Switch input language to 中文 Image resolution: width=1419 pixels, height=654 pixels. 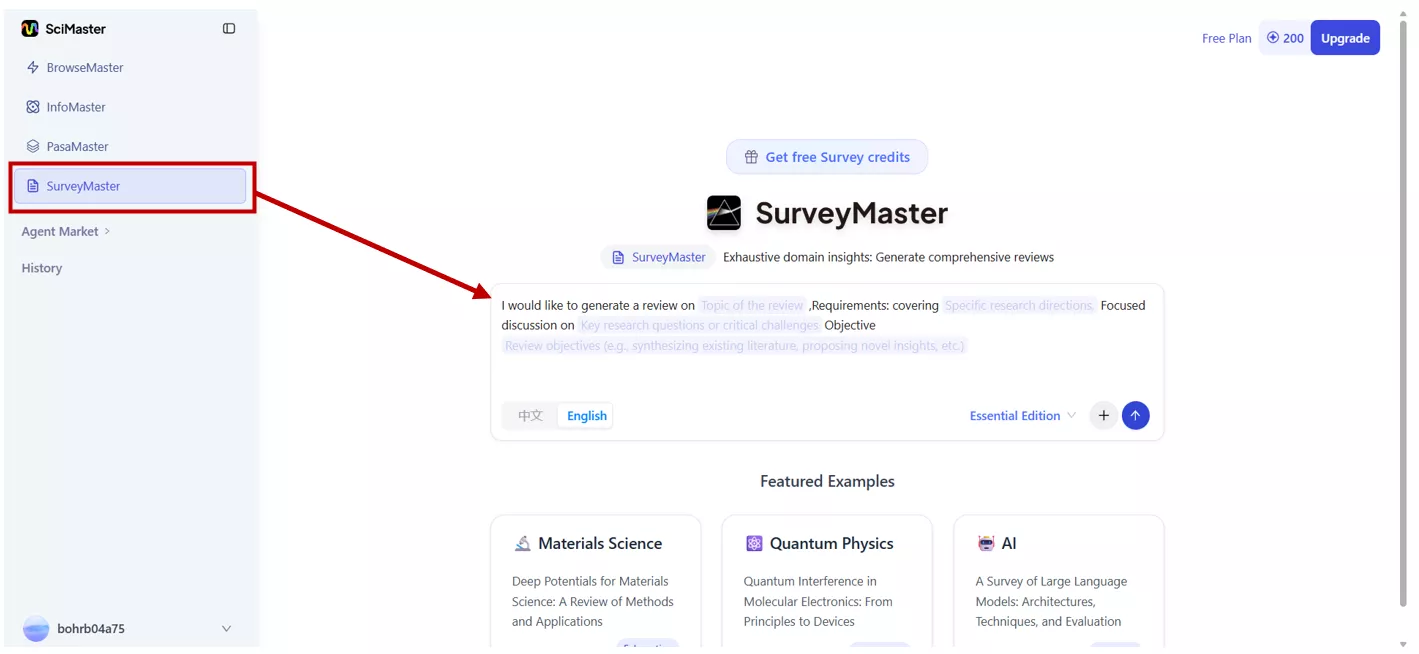529,415
